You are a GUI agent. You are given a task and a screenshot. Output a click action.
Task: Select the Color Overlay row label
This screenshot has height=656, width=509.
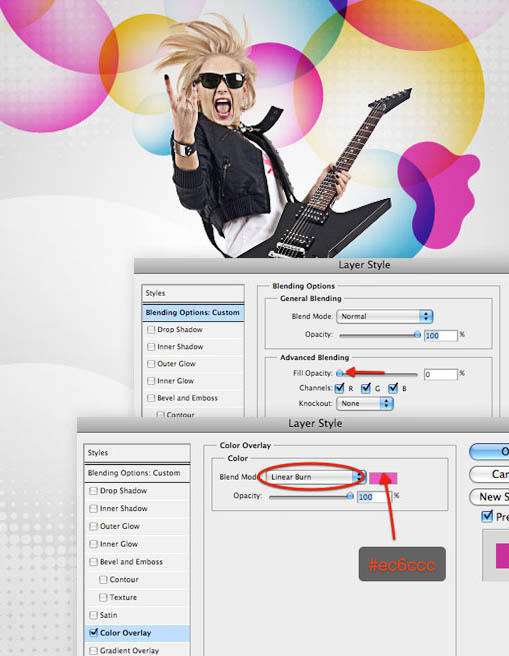click(125, 633)
